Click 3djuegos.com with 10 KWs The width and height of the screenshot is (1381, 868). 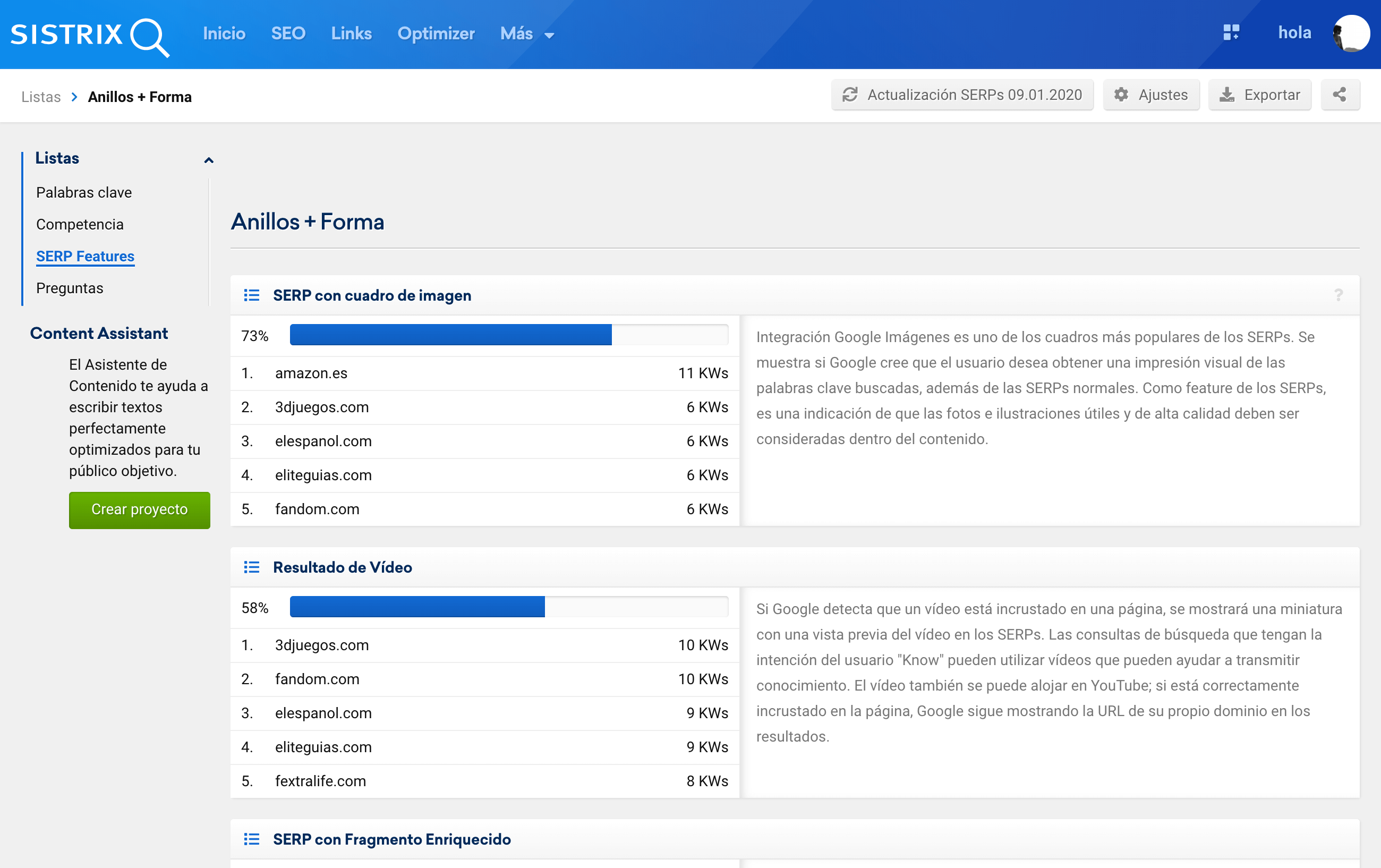coord(484,645)
